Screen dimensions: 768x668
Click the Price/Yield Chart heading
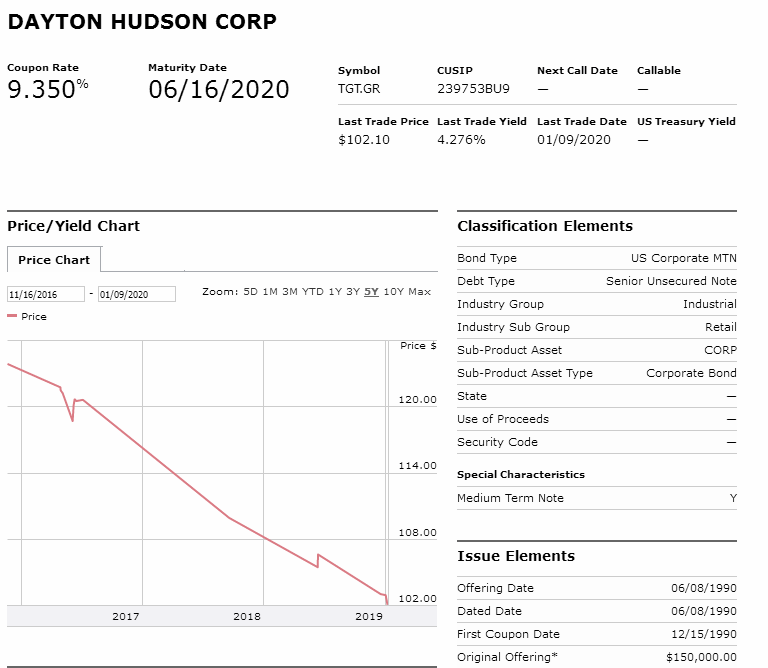(x=73, y=226)
